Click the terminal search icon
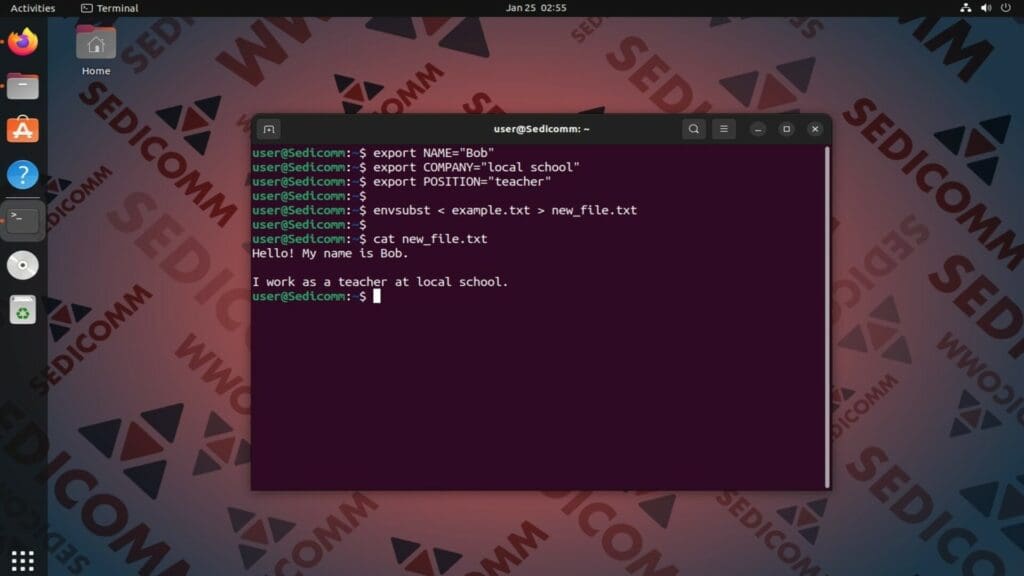The width and height of the screenshot is (1024, 576). (694, 129)
